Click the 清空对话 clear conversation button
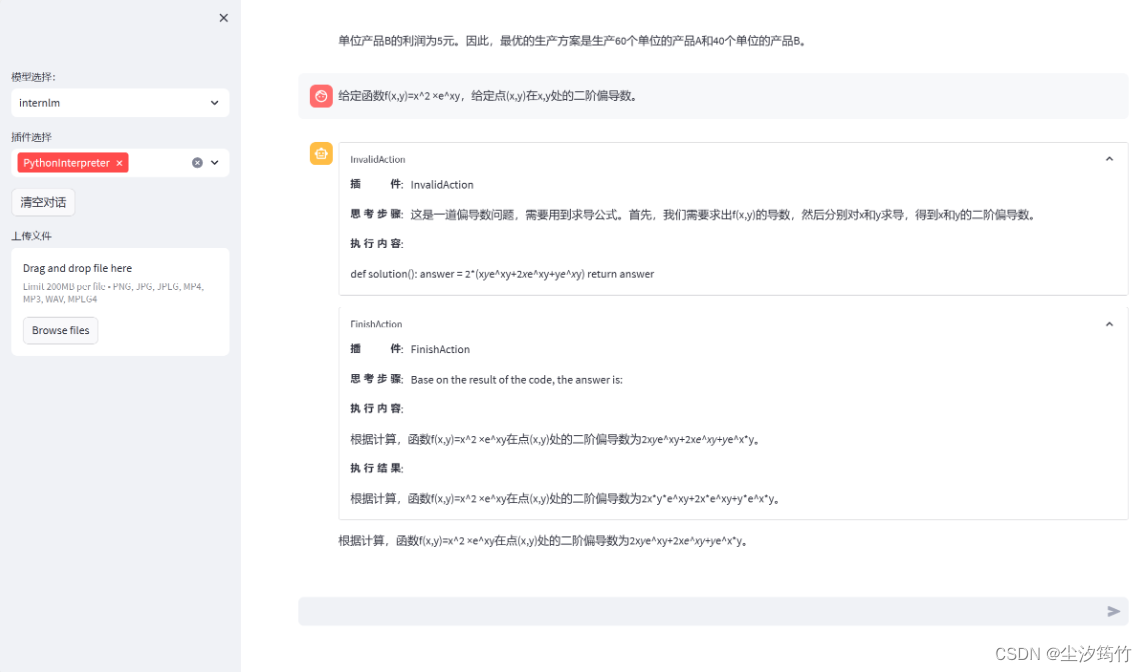Image resolution: width=1147 pixels, height=672 pixels. [x=43, y=201]
